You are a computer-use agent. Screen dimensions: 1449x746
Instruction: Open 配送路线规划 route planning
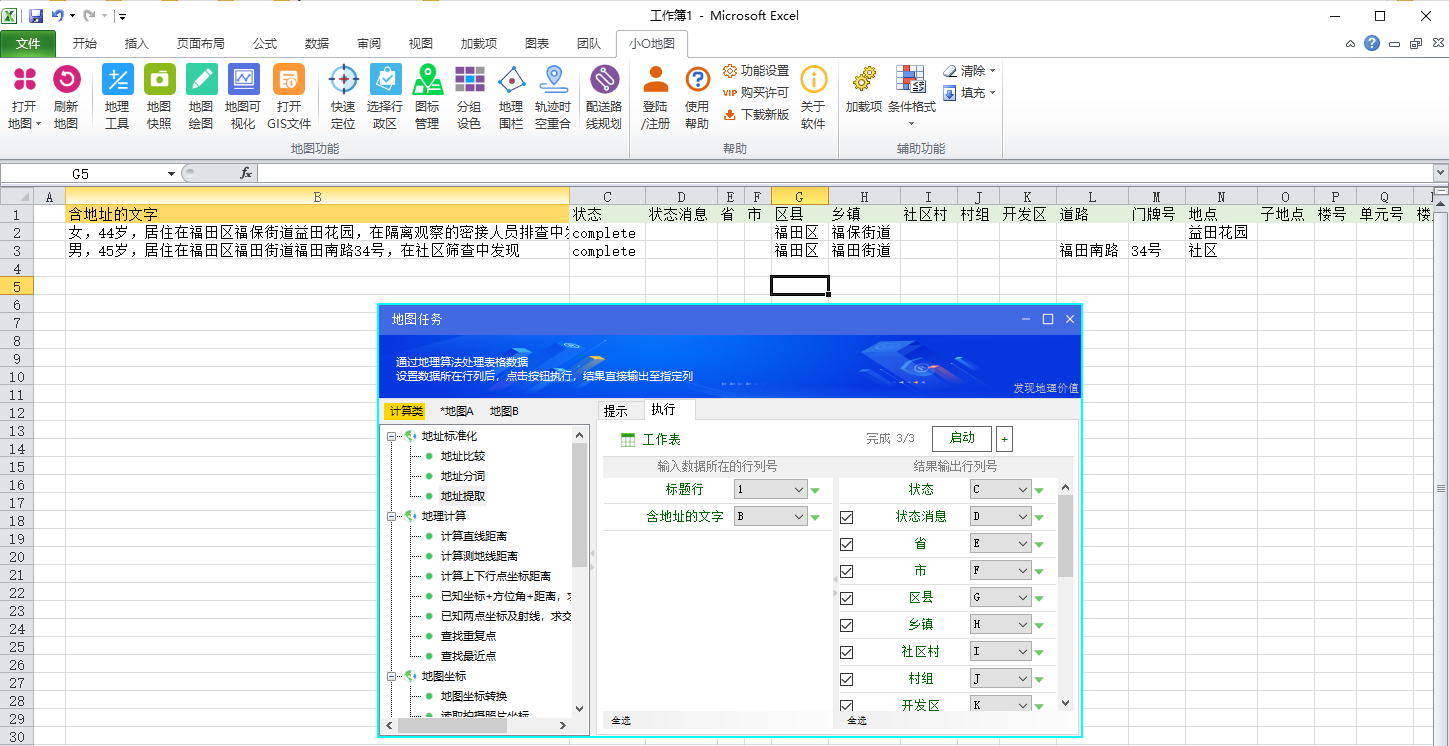604,97
